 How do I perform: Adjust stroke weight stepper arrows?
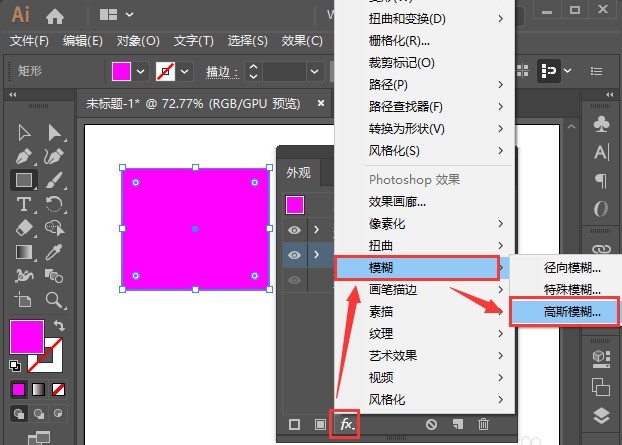[x=253, y=72]
